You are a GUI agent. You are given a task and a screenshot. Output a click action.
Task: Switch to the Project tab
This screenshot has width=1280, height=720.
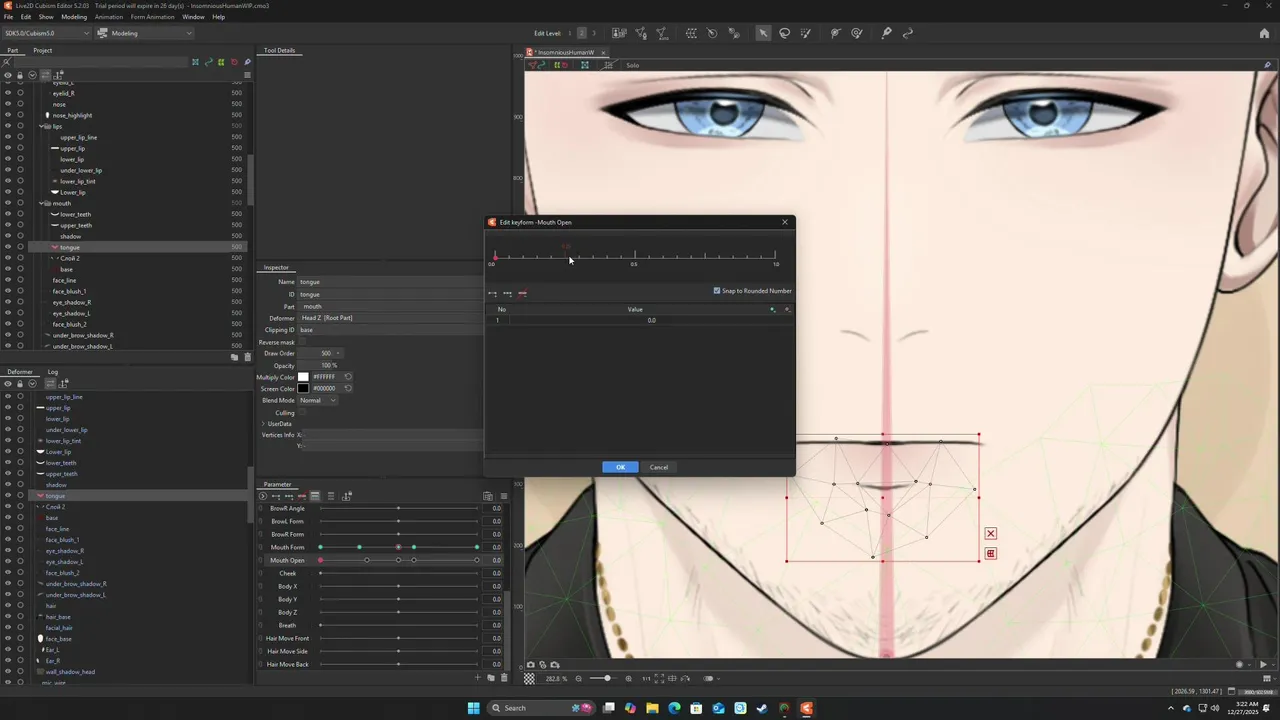pos(42,50)
